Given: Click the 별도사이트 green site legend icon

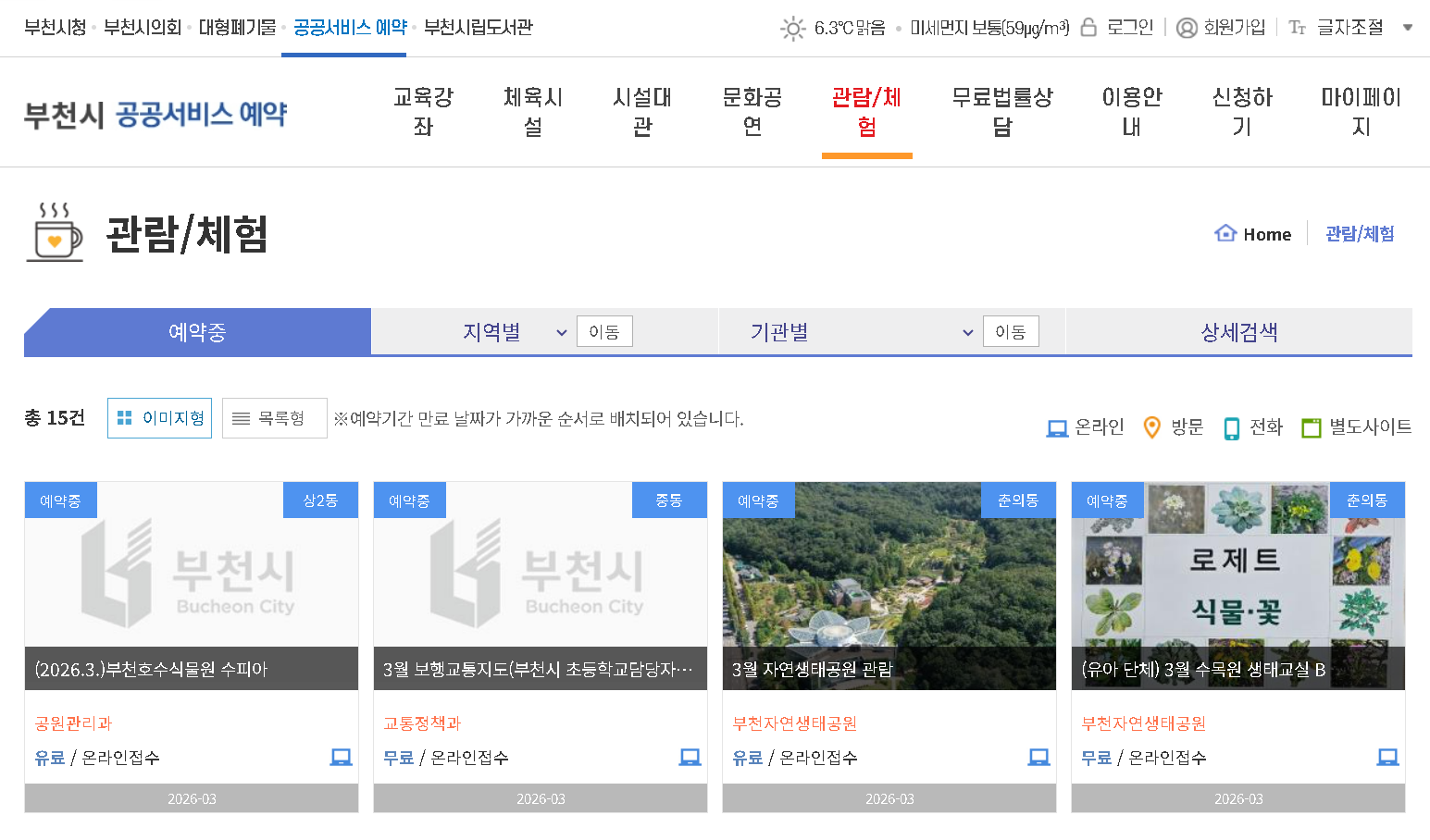Looking at the screenshot, I should click(1312, 426).
